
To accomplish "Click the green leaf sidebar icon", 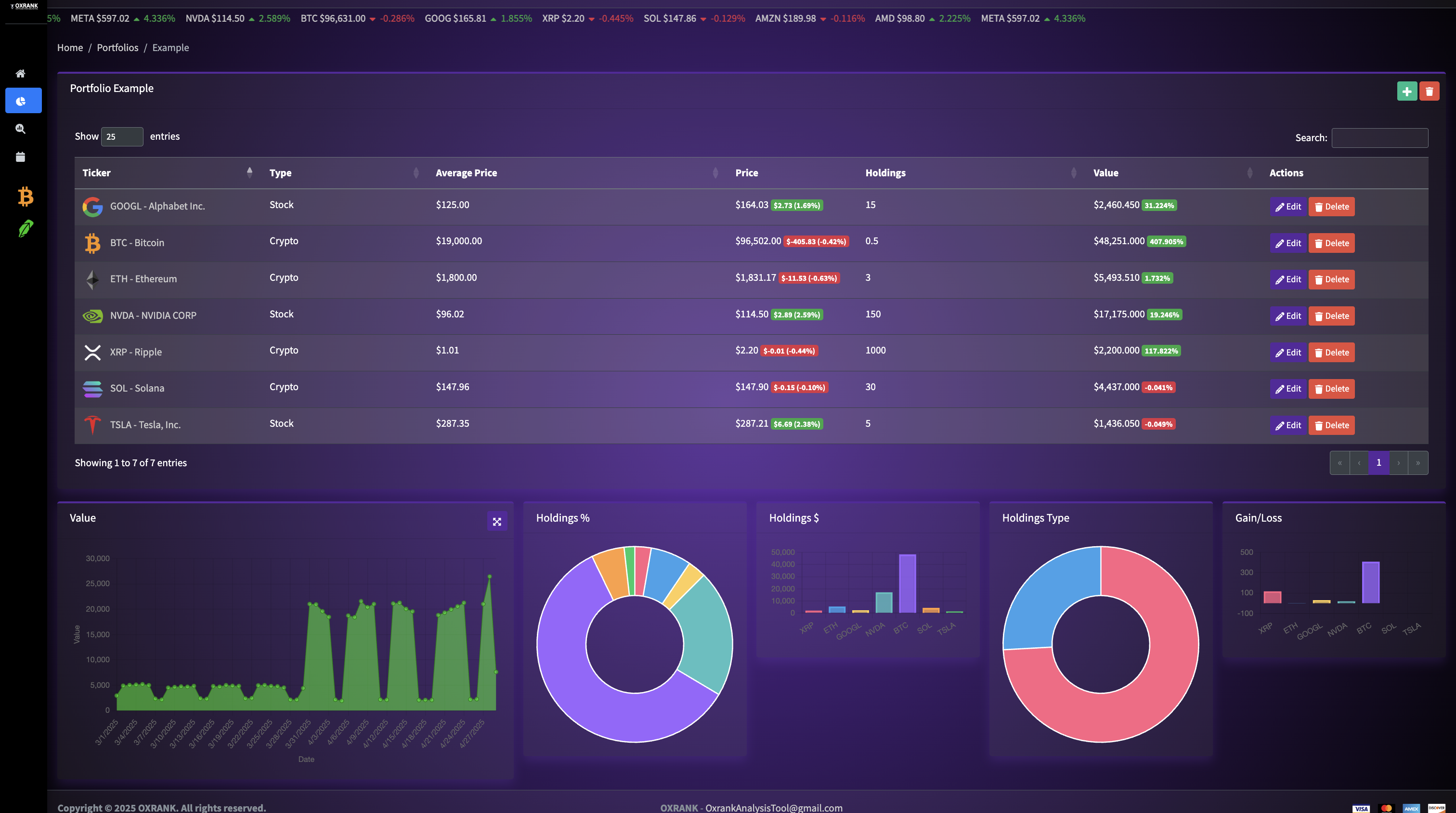I will (x=26, y=228).
